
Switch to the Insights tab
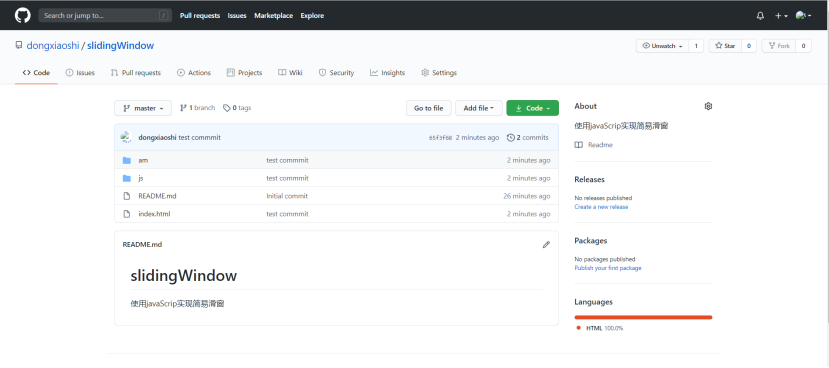388,73
